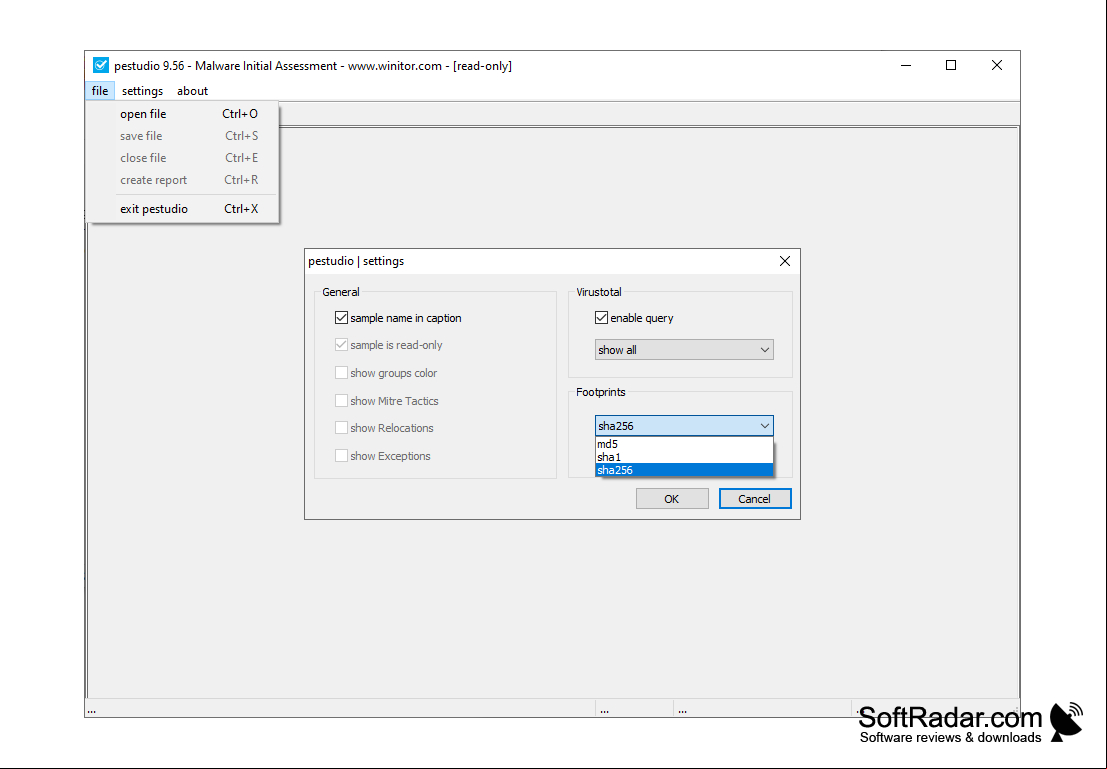This screenshot has width=1107, height=769.
Task: Click the Cancel button
Action: [755, 499]
